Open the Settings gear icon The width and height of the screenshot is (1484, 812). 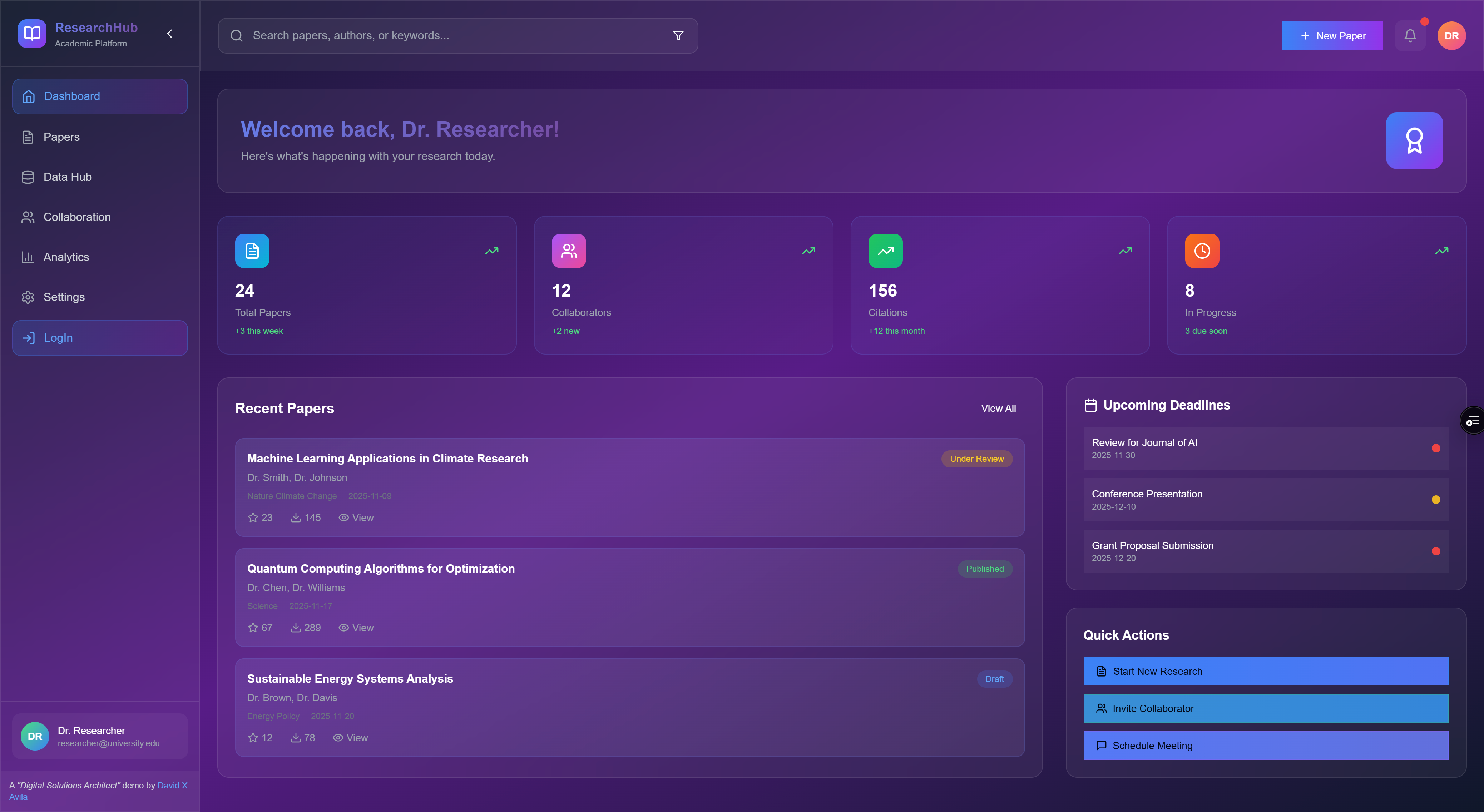[x=28, y=297]
